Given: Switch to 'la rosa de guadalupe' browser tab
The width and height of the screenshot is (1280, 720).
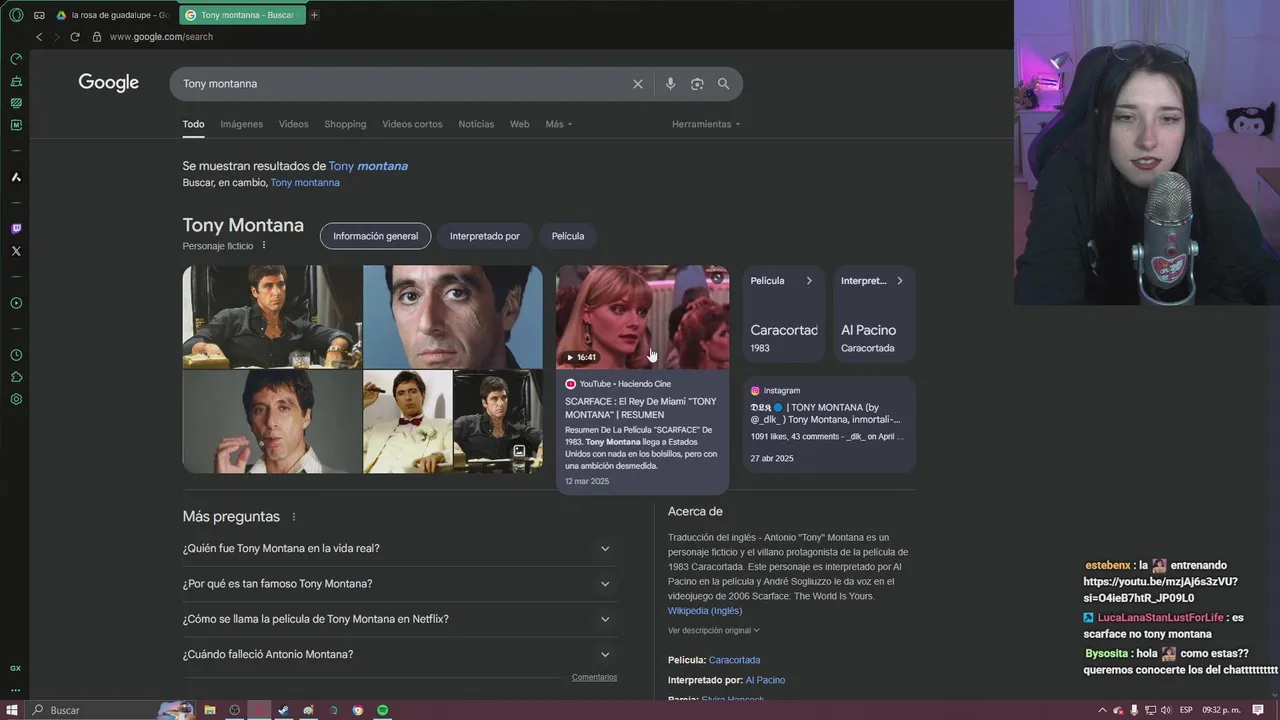Looking at the screenshot, I should (x=114, y=15).
